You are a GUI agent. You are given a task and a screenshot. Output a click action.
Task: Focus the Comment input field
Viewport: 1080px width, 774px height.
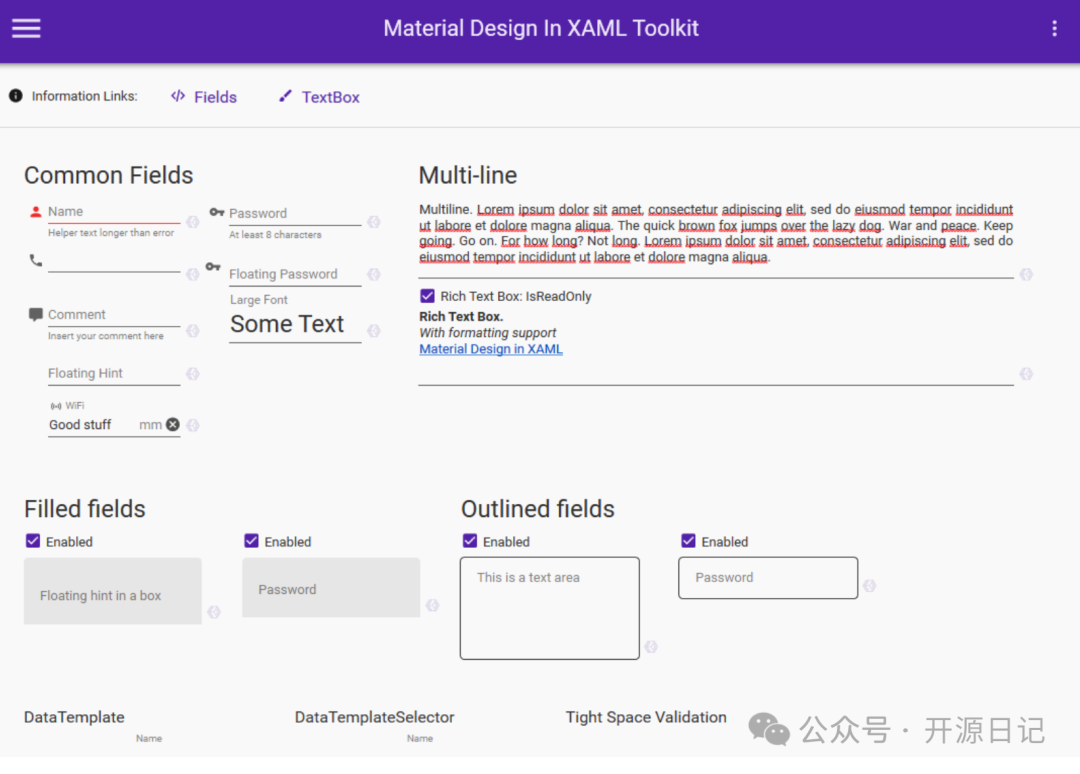(114, 315)
